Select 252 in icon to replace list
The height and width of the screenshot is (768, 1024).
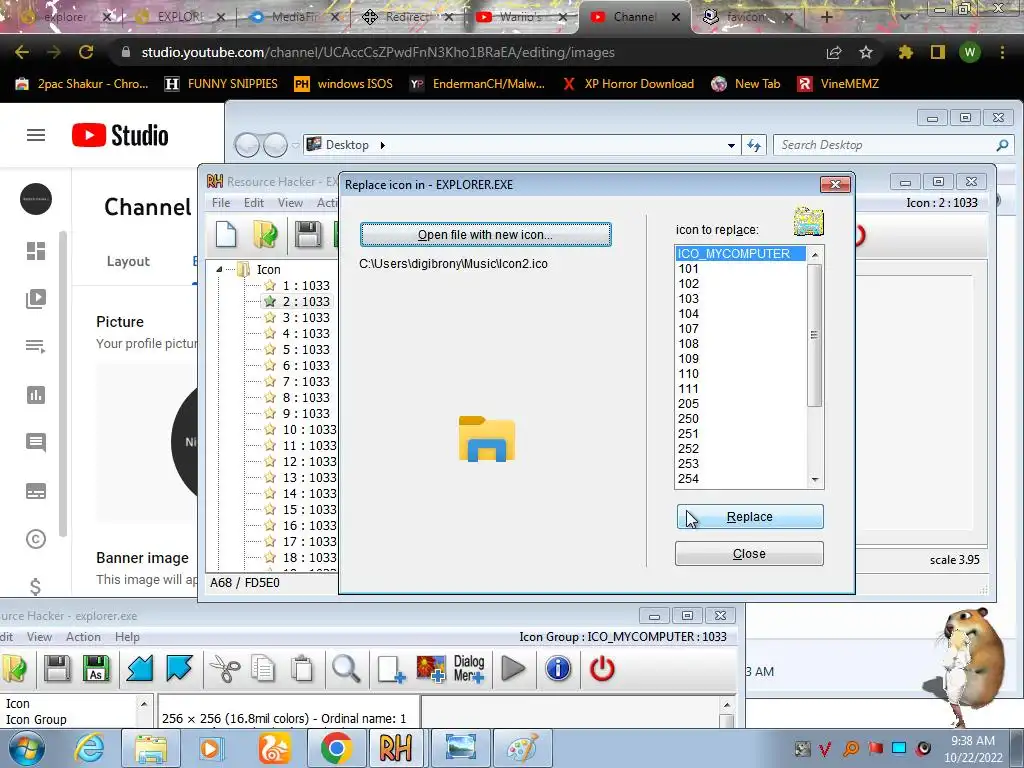coord(741,449)
